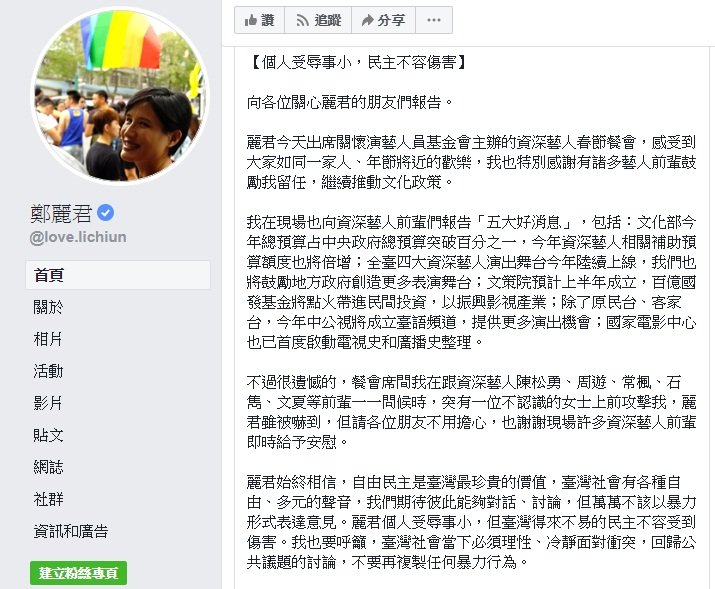Click the post paragraph starting 不過很遺憾的
Image resolution: width=715 pixels, height=589 pixels.
[x=471, y=412]
